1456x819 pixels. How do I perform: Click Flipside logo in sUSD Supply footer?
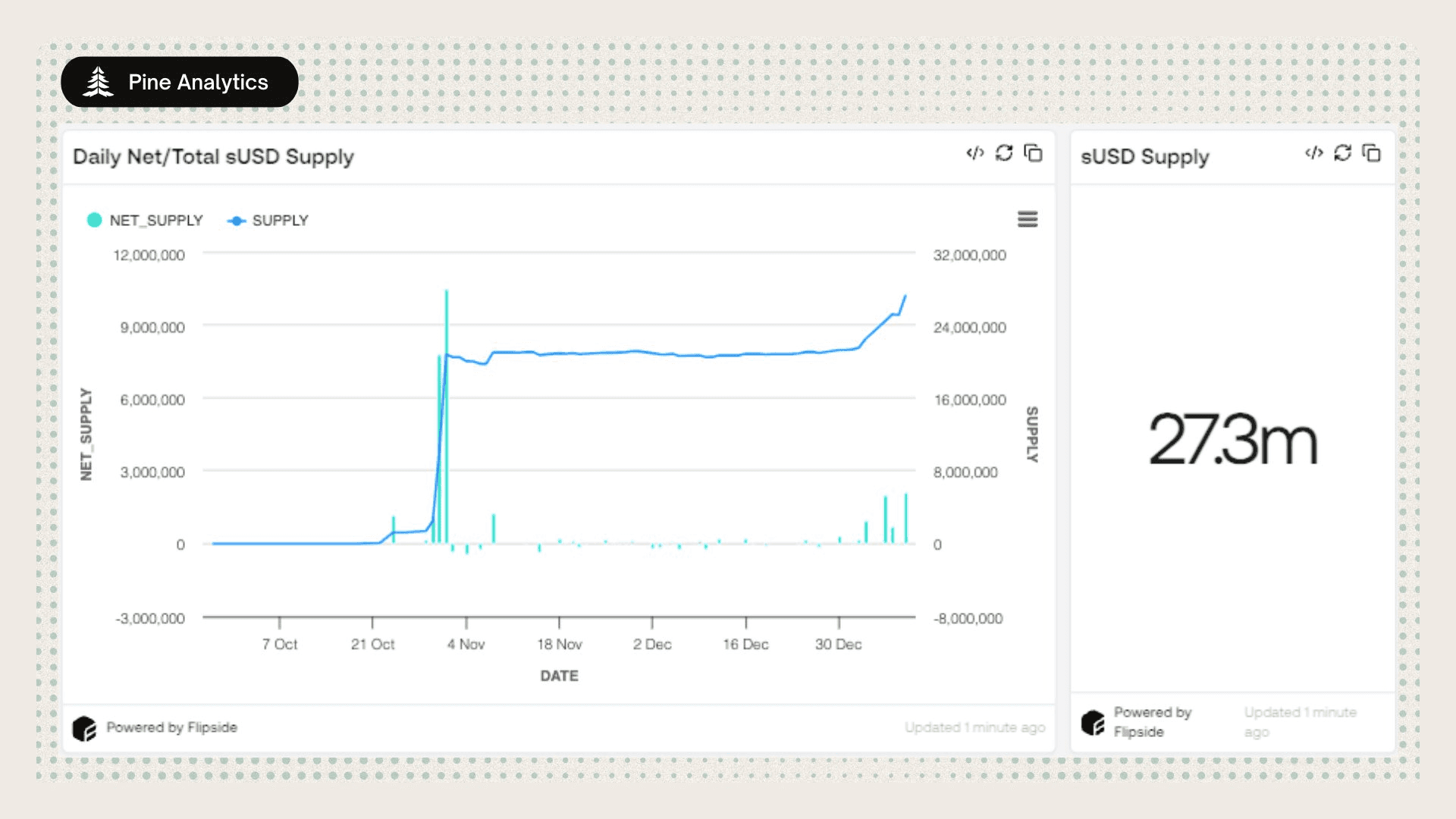point(1093,723)
